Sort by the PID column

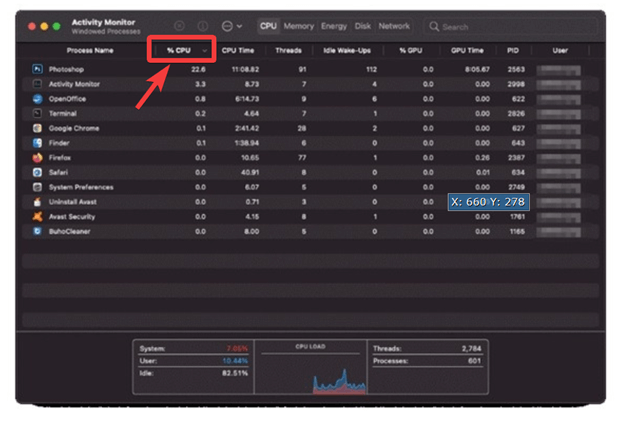click(x=513, y=51)
